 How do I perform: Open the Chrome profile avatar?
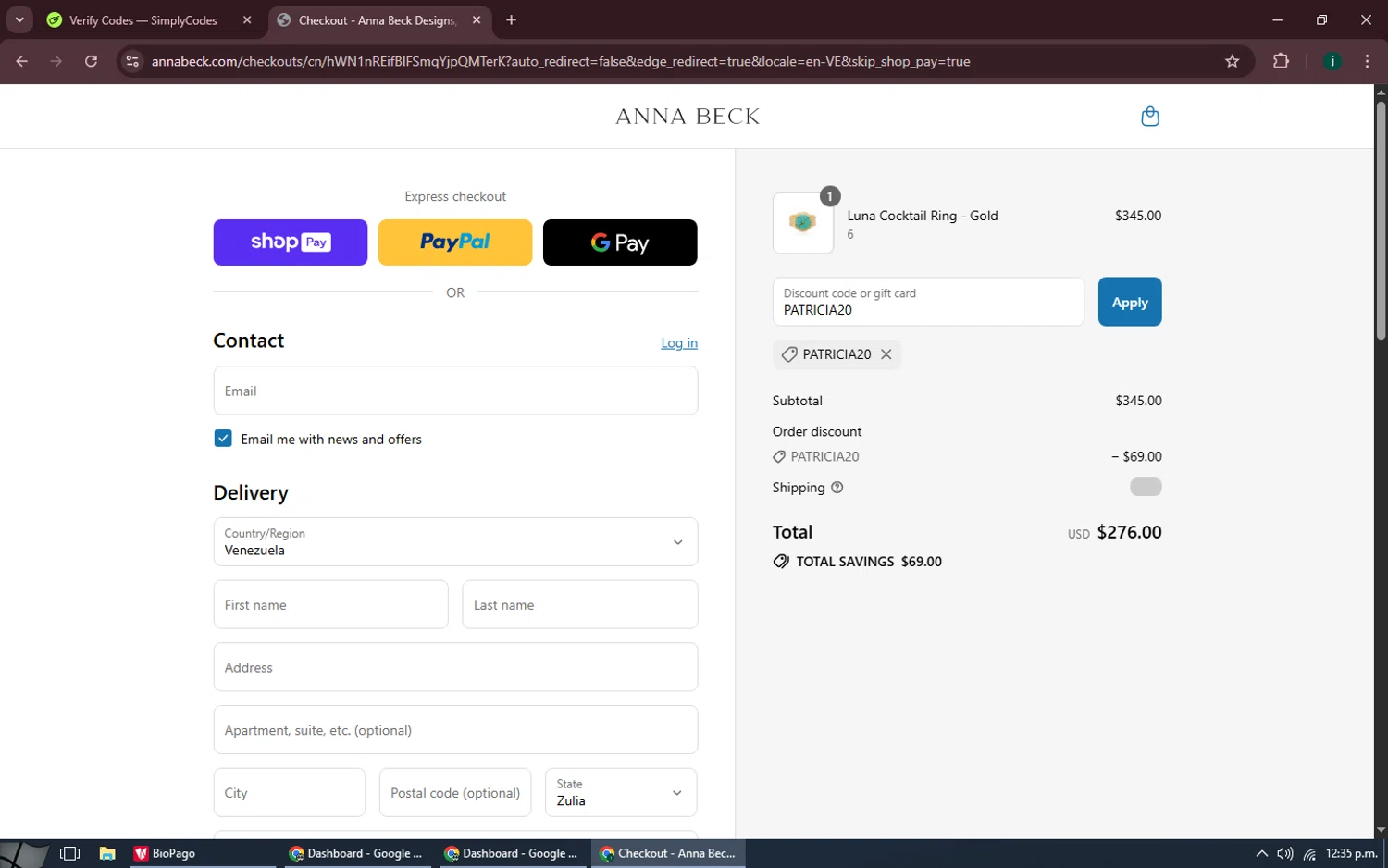tap(1332, 61)
